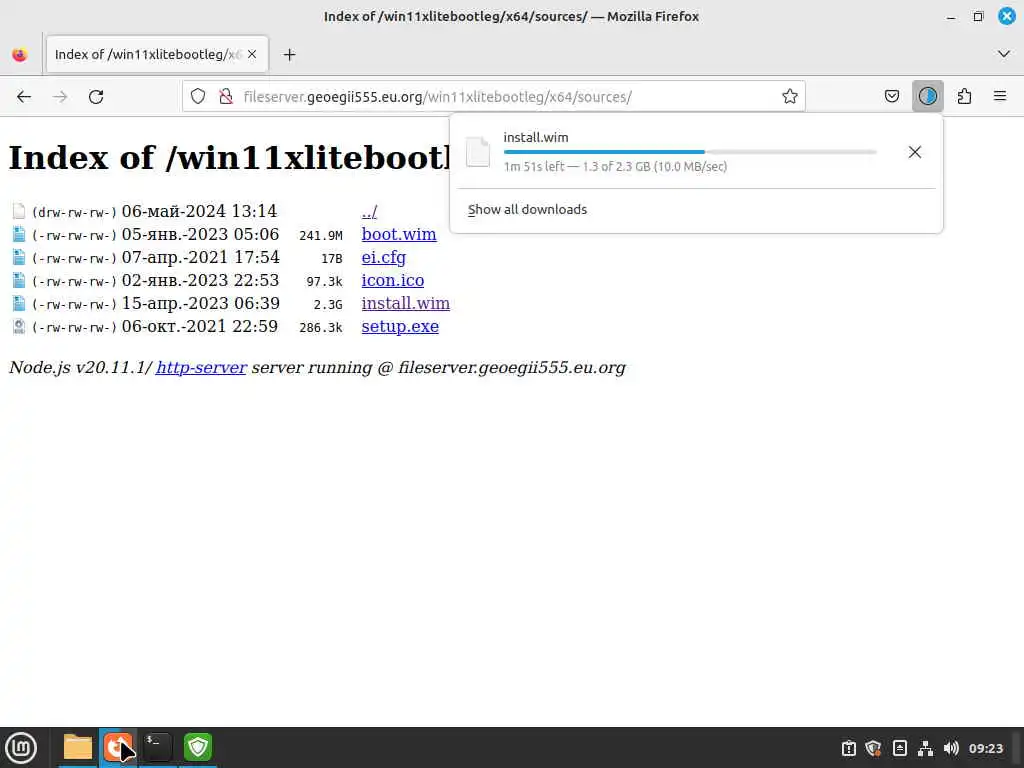1024x768 pixels.
Task: Click the ei.cfg row file icon
Action: [x=19, y=257]
